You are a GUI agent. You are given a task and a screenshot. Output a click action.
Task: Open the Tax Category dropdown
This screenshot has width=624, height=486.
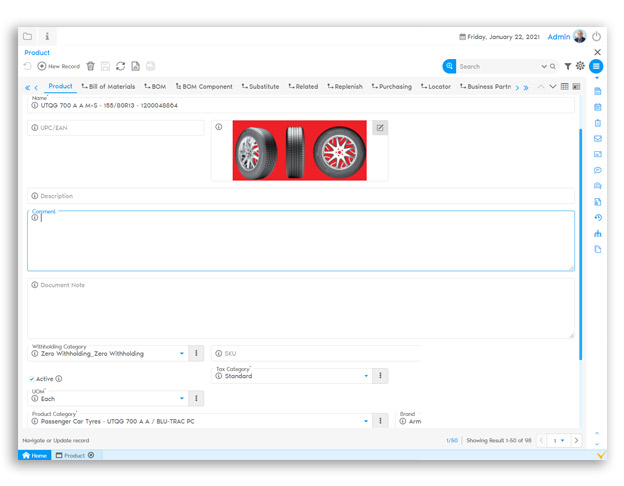pos(366,376)
